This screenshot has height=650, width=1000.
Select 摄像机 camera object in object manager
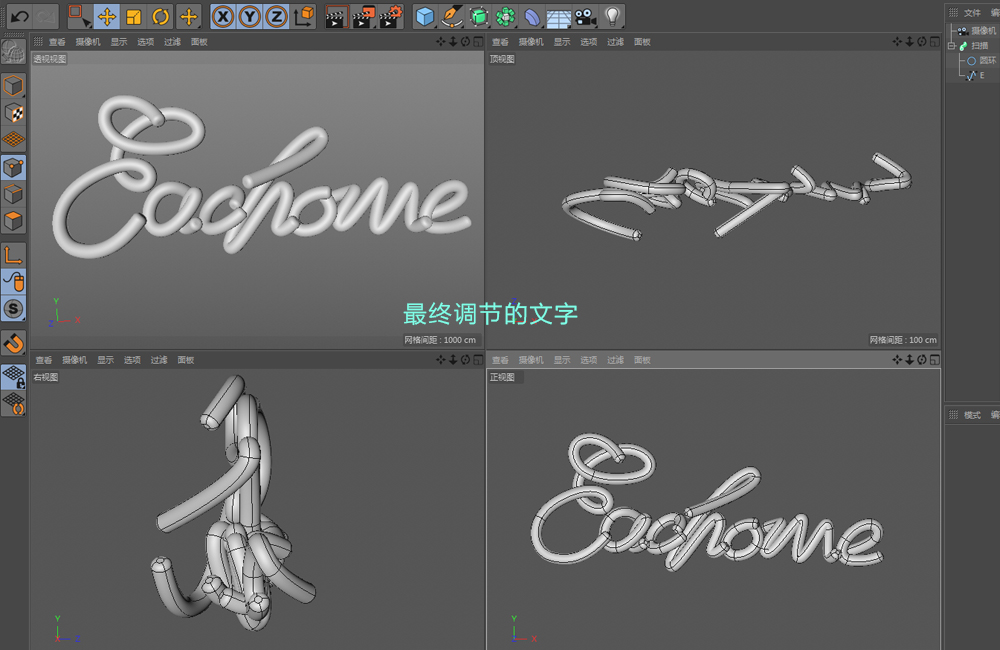[x=983, y=31]
